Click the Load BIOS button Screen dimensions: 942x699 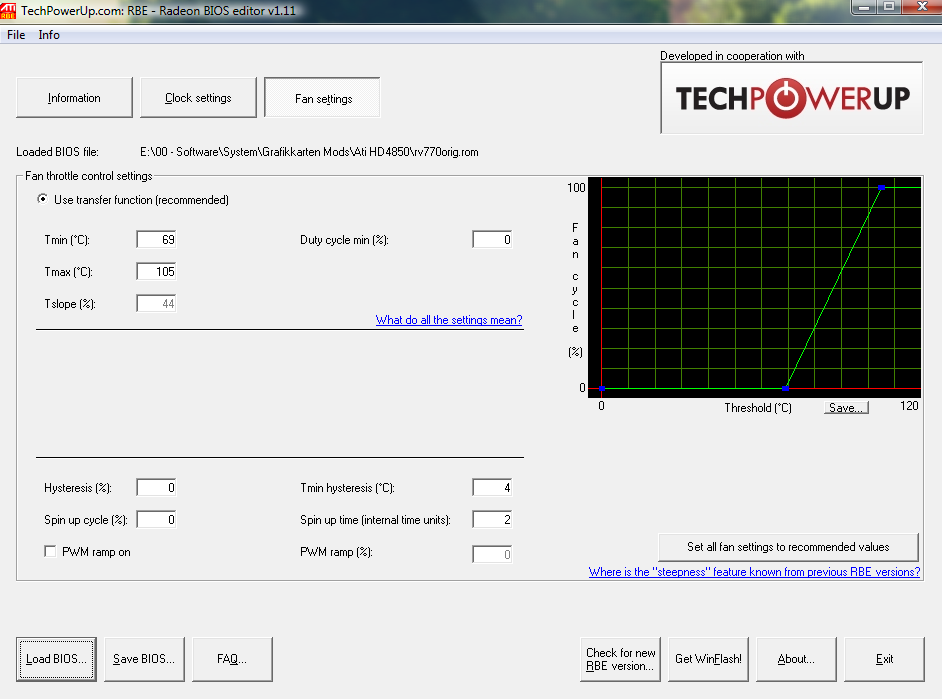(56, 659)
